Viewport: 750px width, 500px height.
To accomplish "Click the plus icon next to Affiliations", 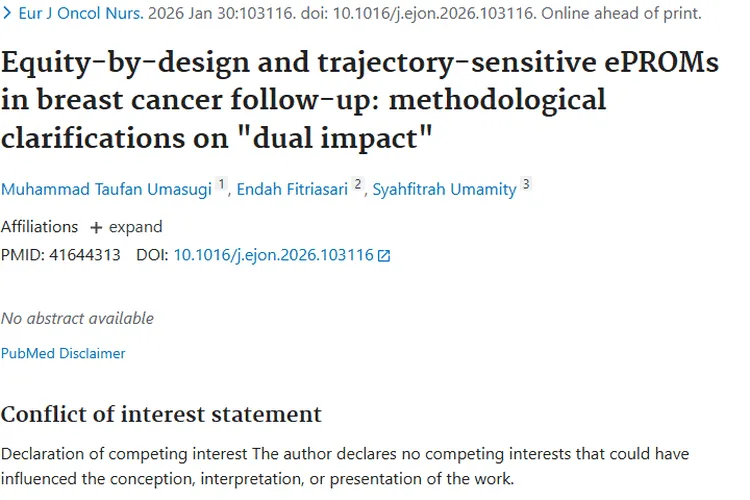I will click(x=96, y=227).
